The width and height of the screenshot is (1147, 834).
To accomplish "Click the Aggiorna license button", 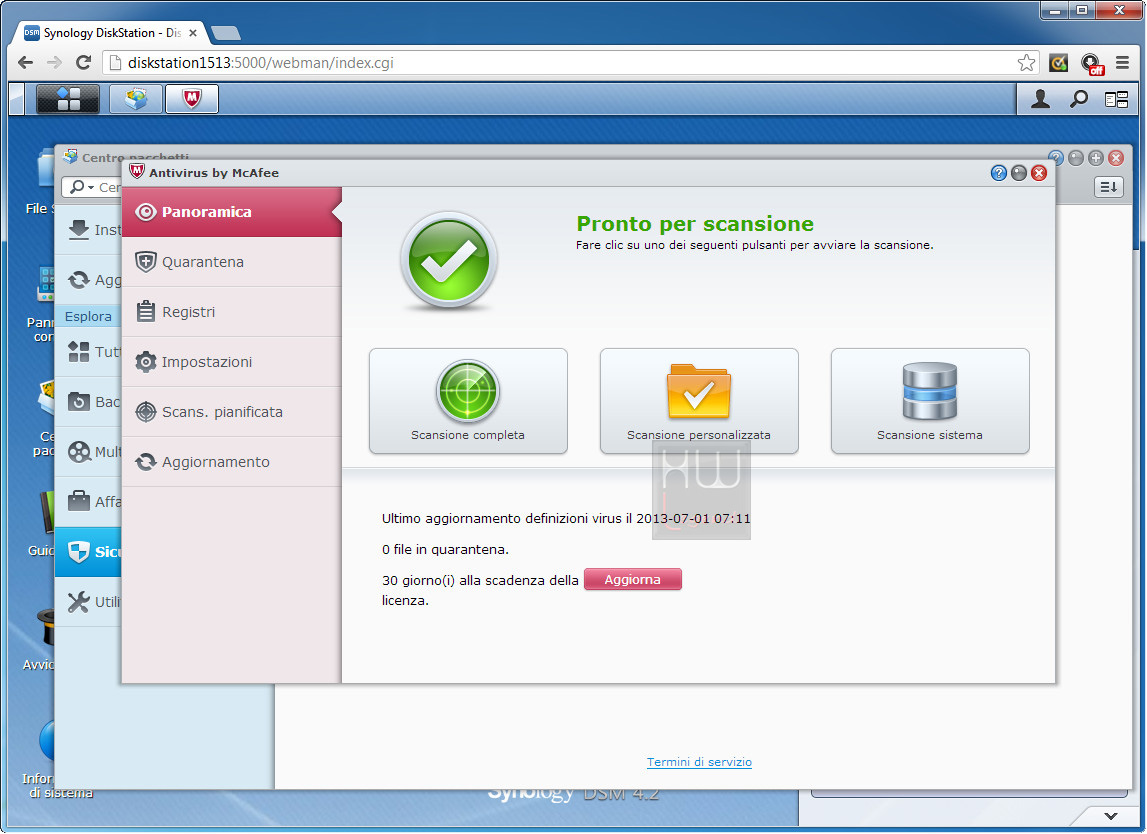I will point(633,579).
